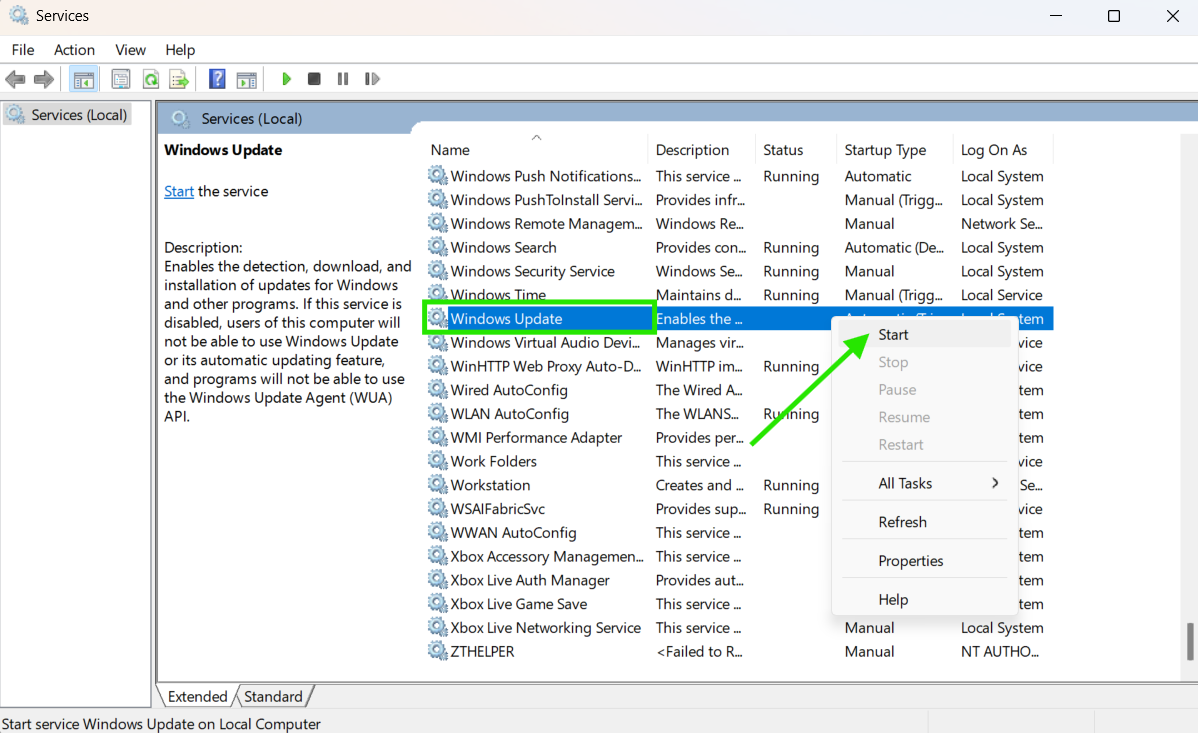1198x733 pixels.
Task: Sort services by the Name column header
Action: coord(536,150)
